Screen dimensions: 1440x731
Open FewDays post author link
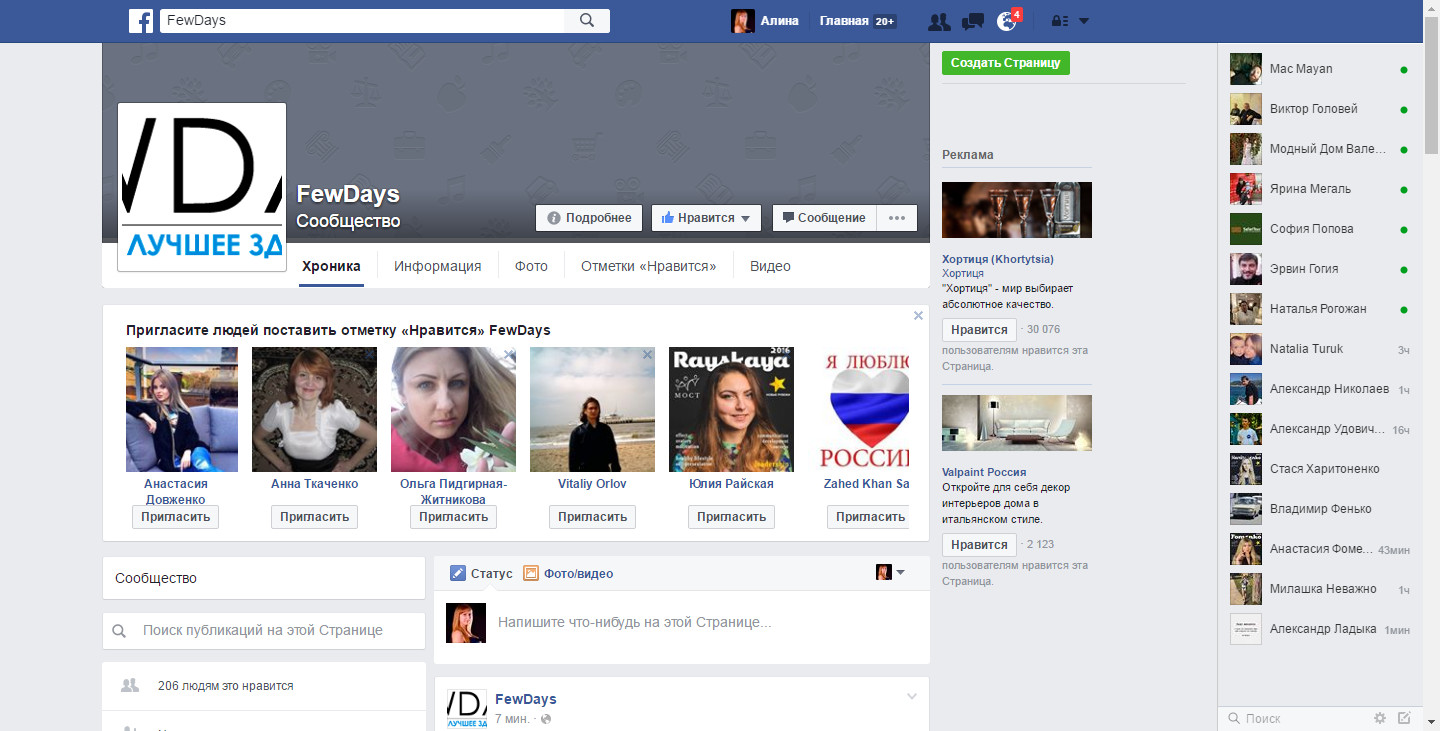coord(526,699)
